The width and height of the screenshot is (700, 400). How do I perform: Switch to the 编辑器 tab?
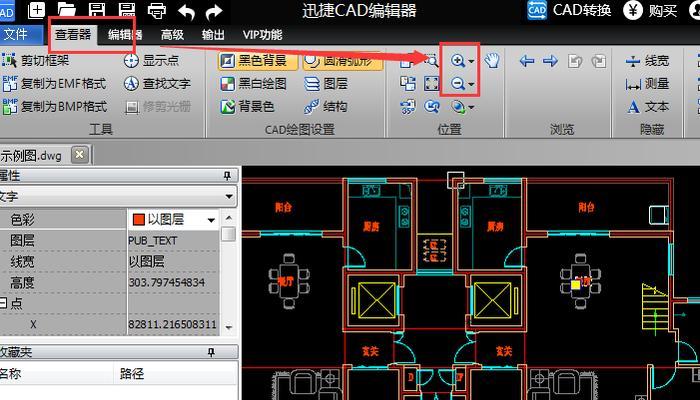tap(125, 34)
